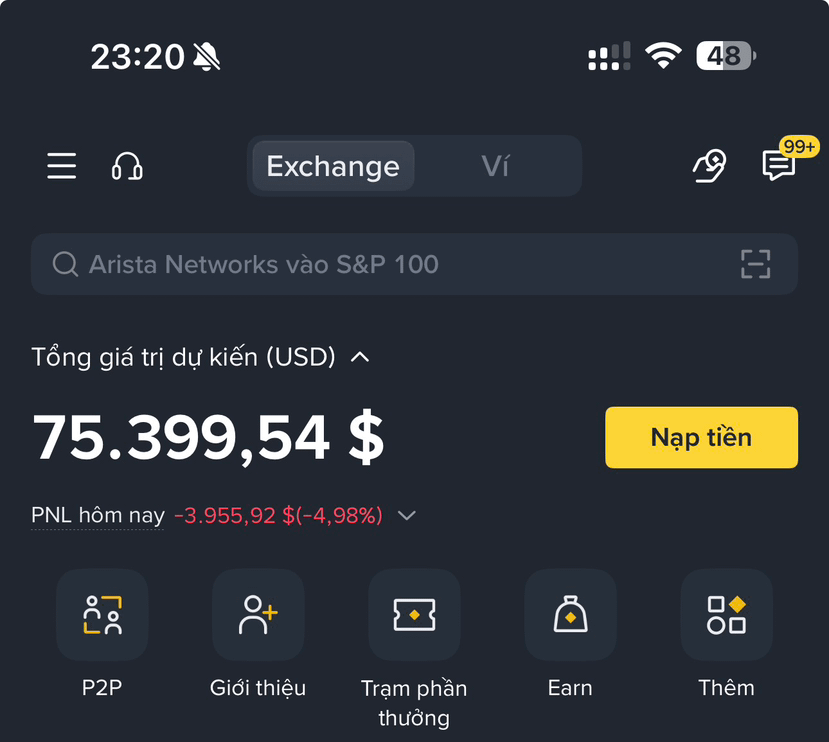Screen dimensions: 829x742
Task: Open the hamburger side menu
Action: pos(61,166)
